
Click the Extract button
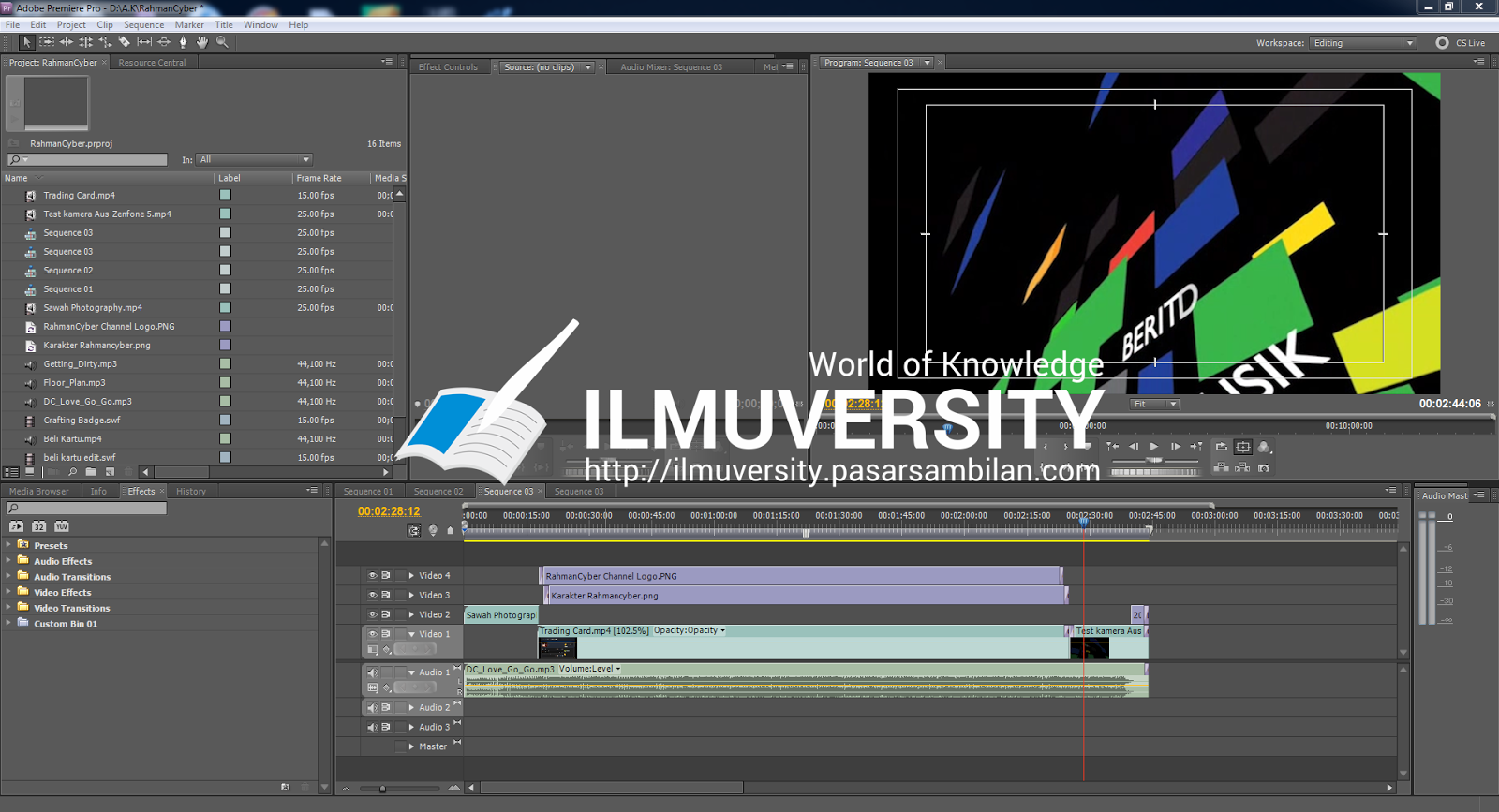1242,467
